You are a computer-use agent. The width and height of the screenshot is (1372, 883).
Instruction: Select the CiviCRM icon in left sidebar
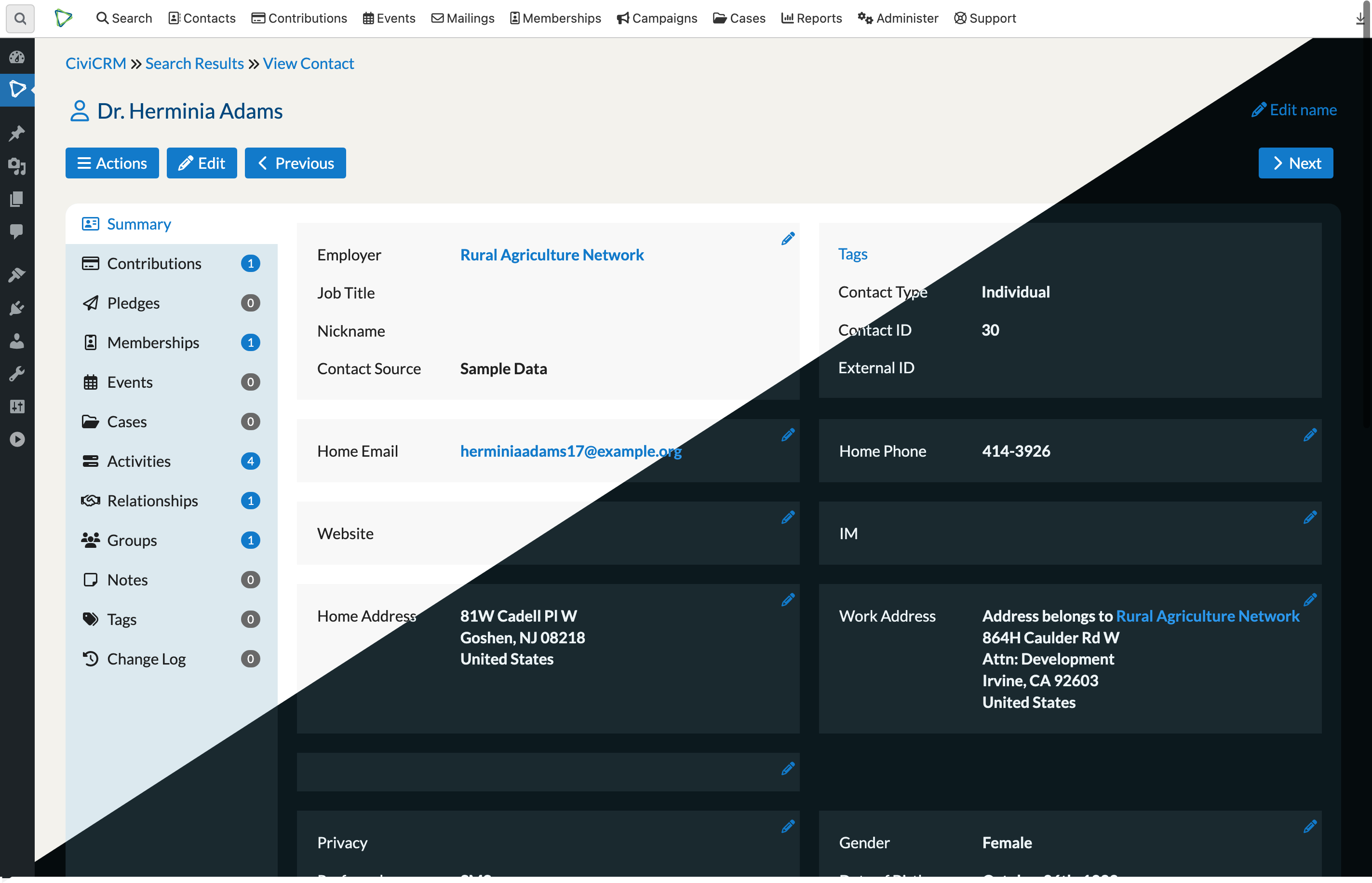(17, 89)
